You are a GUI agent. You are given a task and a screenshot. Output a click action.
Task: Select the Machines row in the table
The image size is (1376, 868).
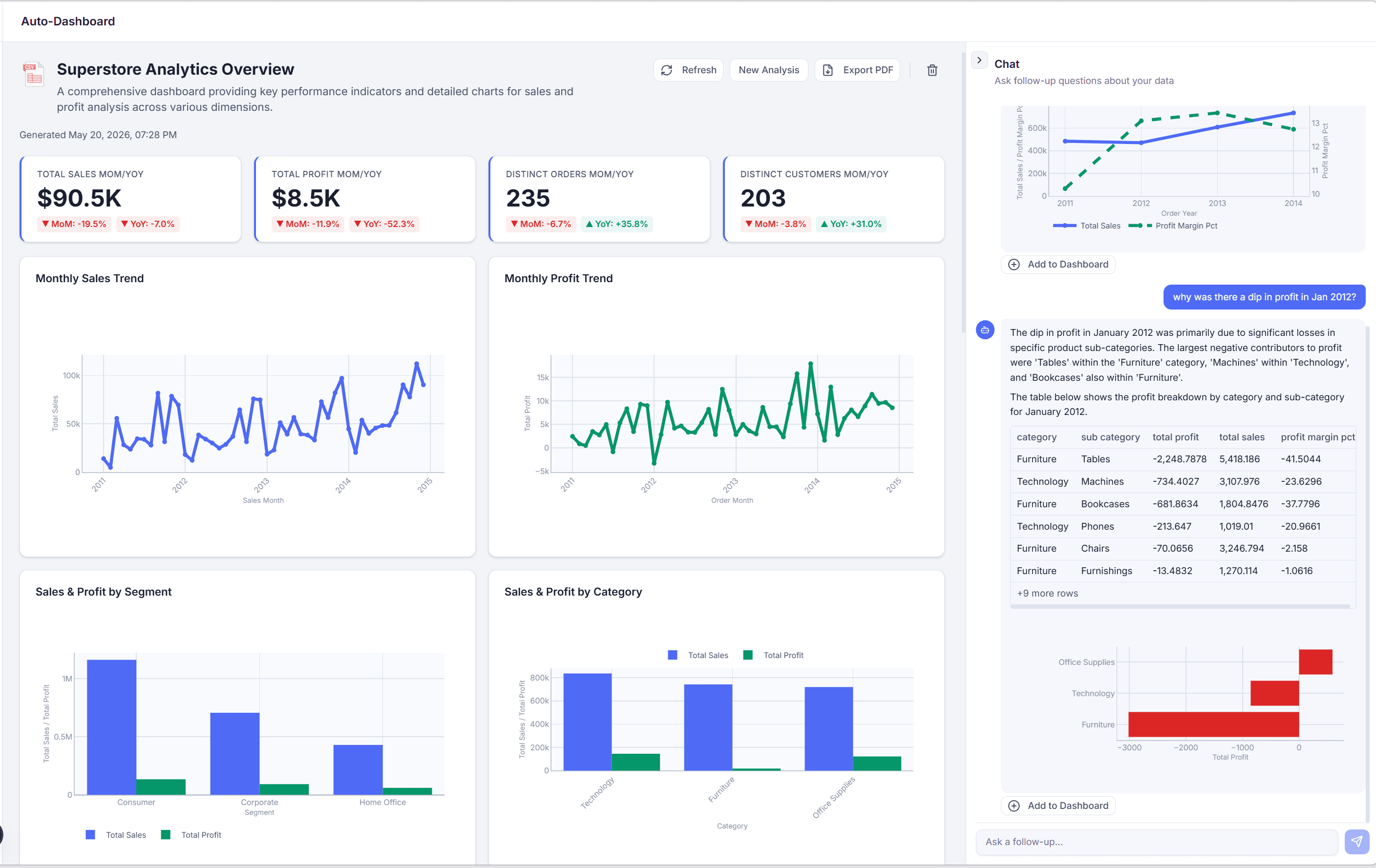pos(1182,481)
